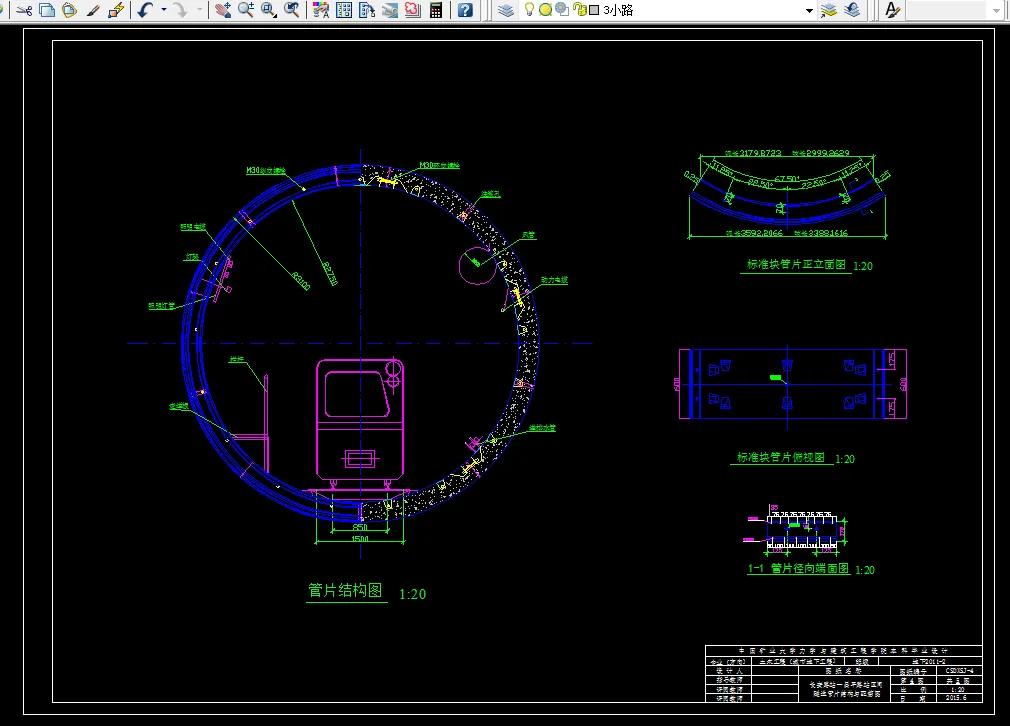This screenshot has width=1010, height=726.
Task: Open the redo history dropdown arrow
Action: tap(199, 10)
